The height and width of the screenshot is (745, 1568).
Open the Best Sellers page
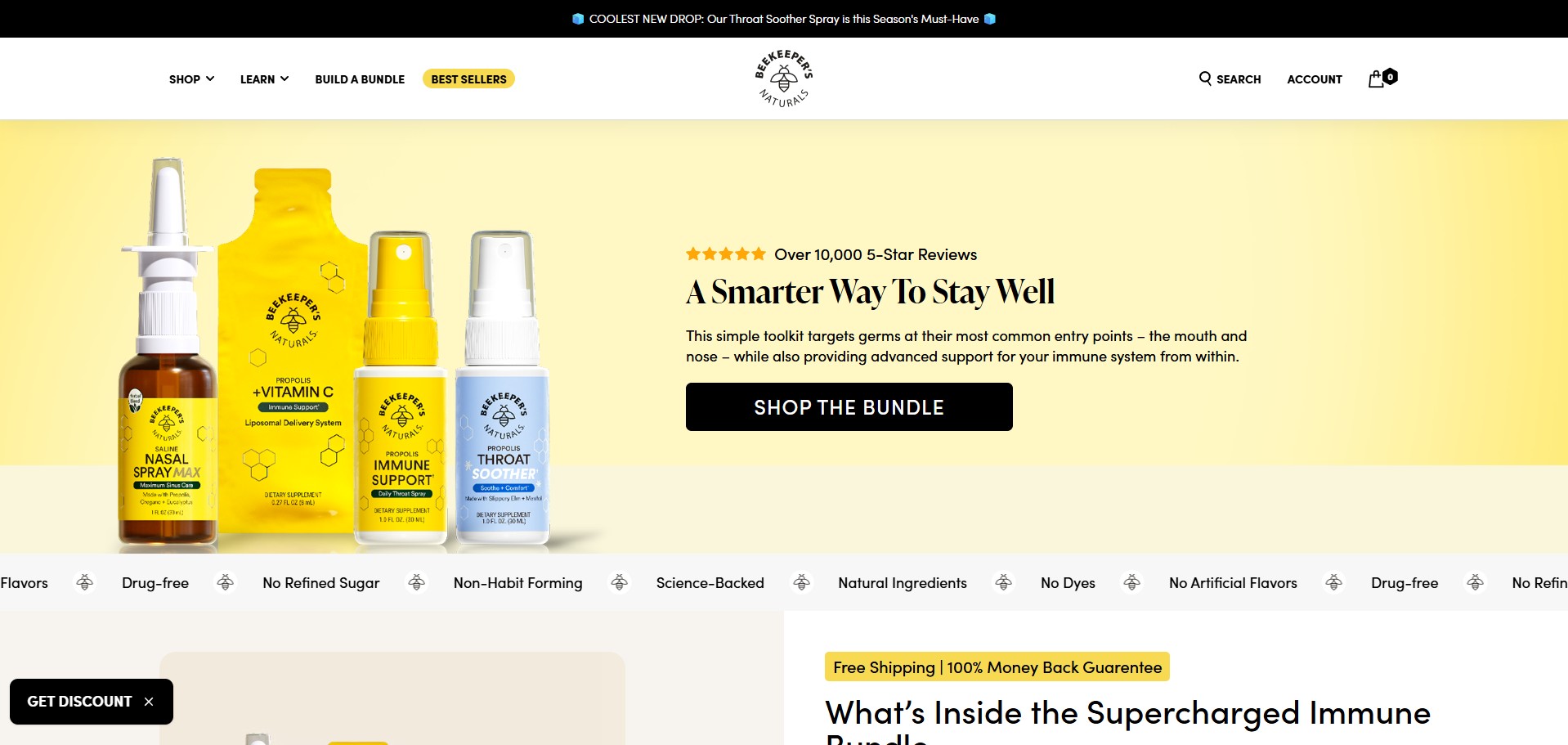[x=468, y=79]
